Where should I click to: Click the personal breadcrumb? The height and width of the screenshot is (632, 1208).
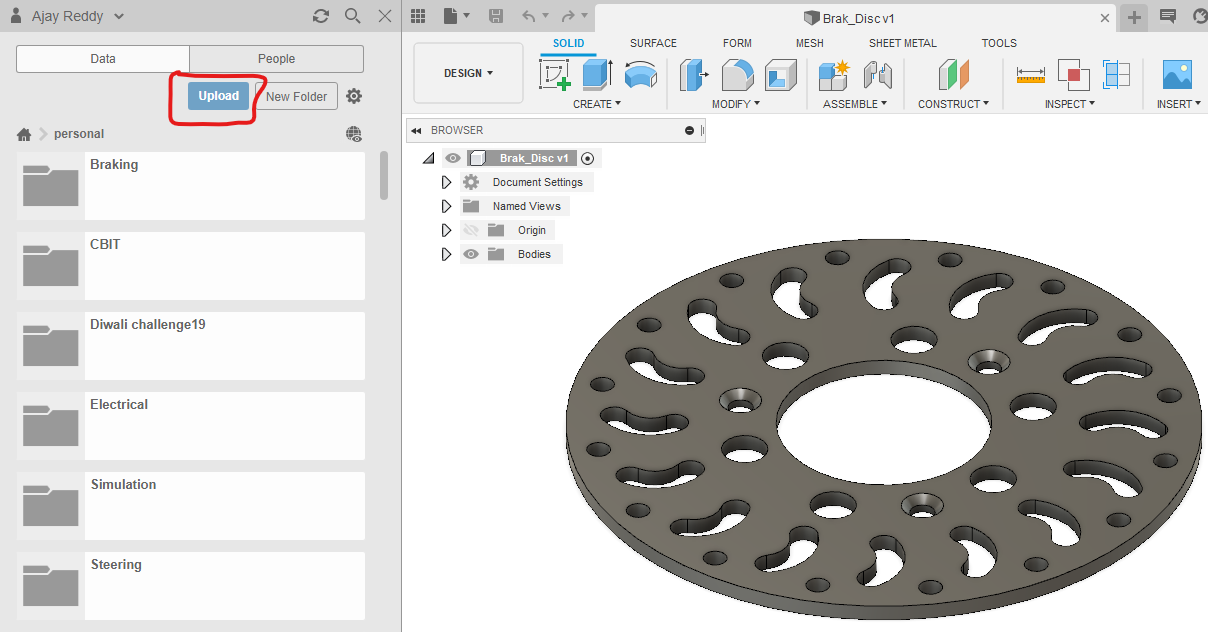pos(79,134)
